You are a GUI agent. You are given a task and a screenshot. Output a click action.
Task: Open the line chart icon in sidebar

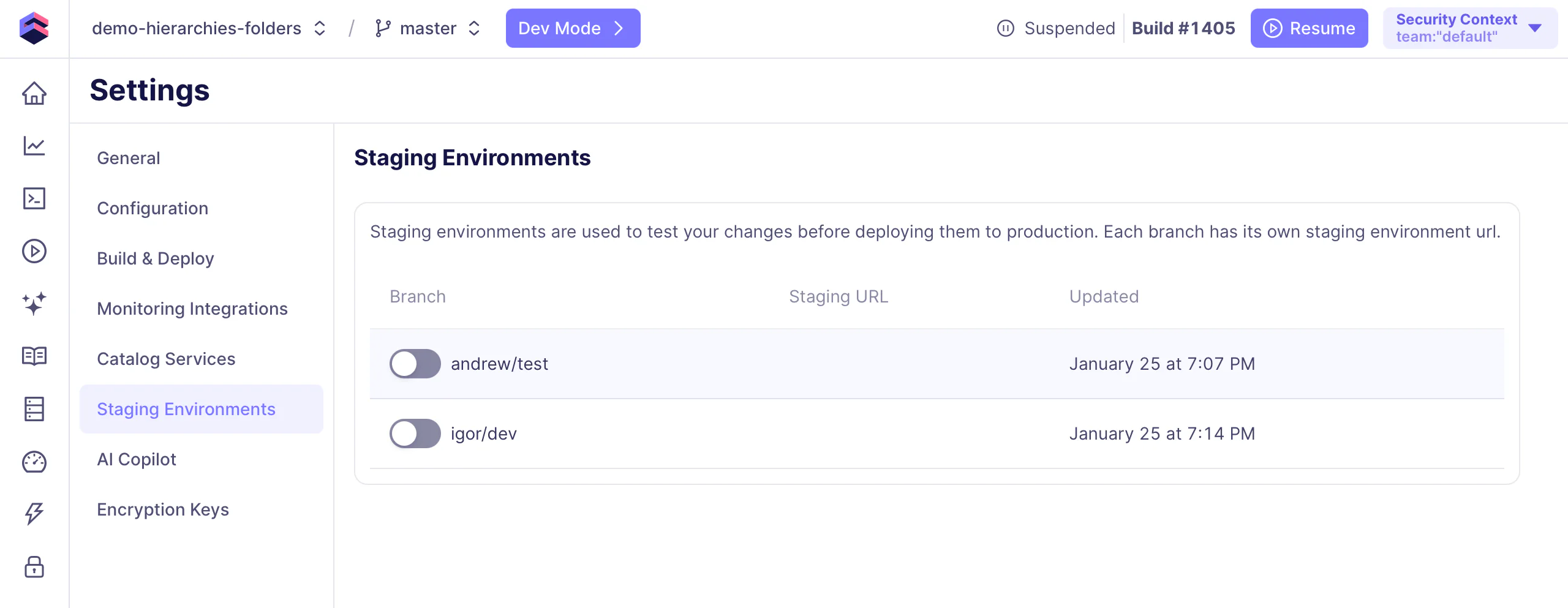(34, 146)
